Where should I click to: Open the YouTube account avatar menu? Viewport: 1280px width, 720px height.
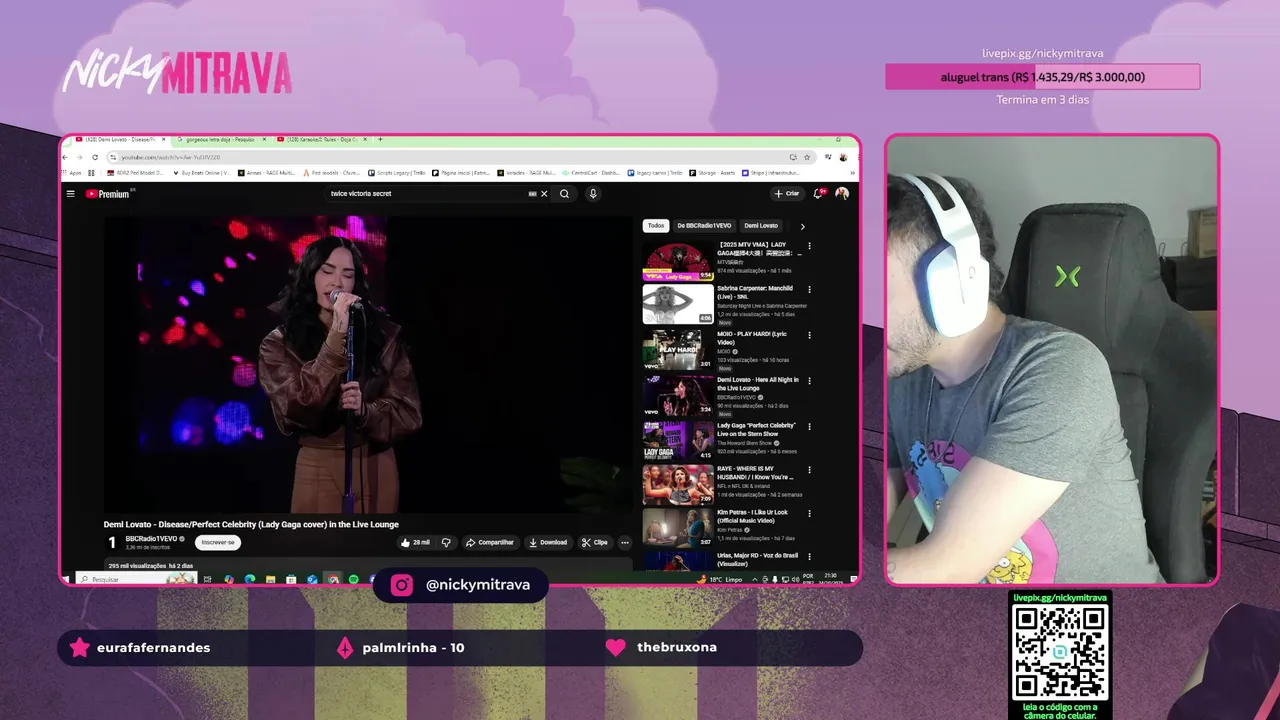842,193
